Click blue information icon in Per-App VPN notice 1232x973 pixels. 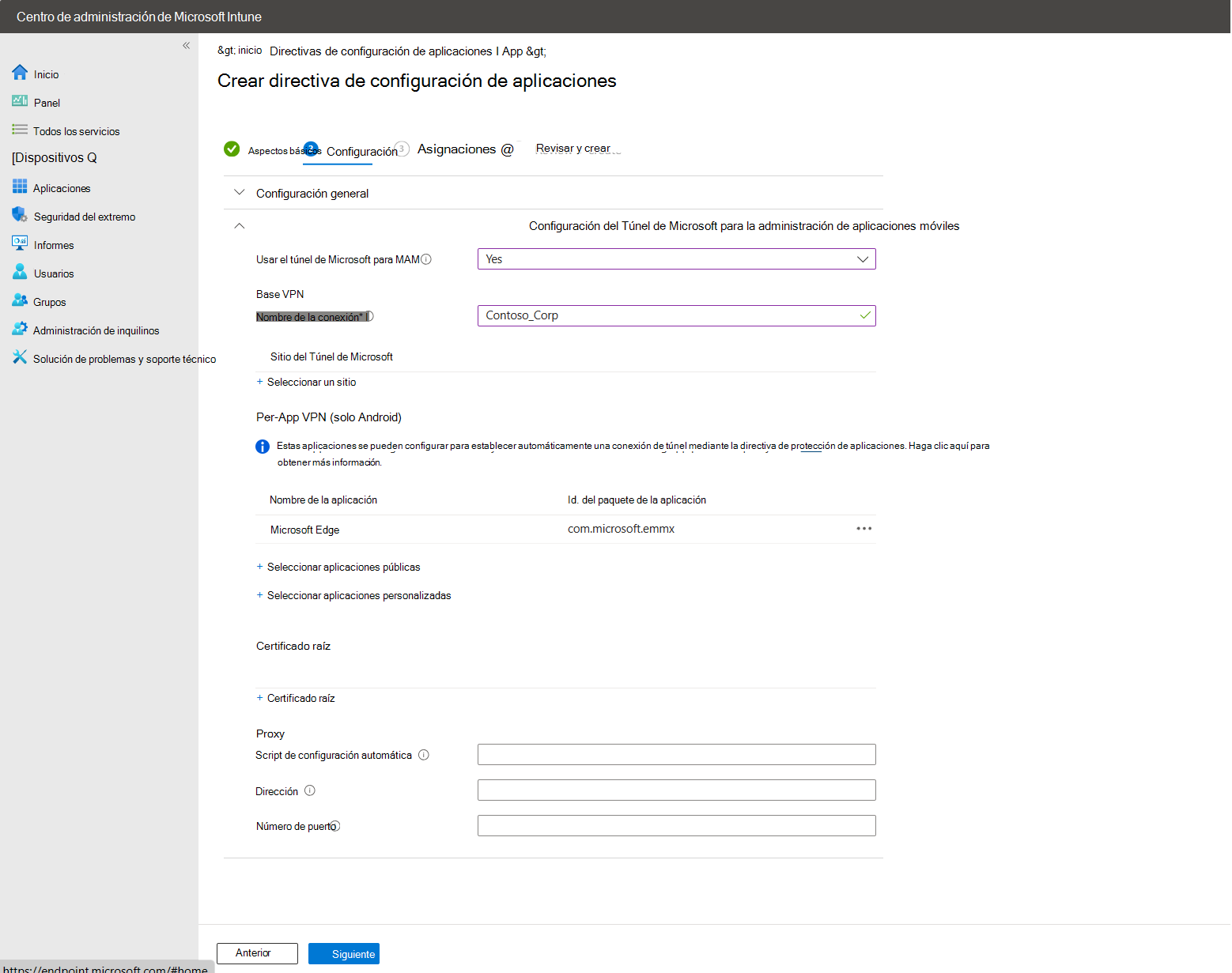pos(263,447)
